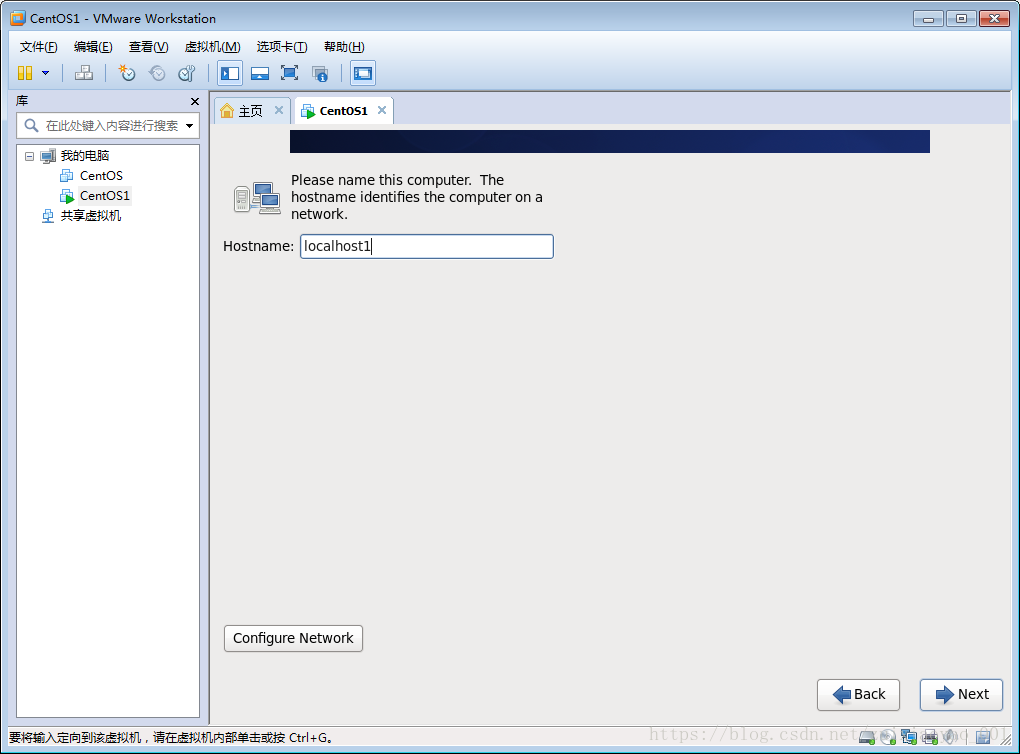Open the 选项卡(T) menu

[282, 47]
